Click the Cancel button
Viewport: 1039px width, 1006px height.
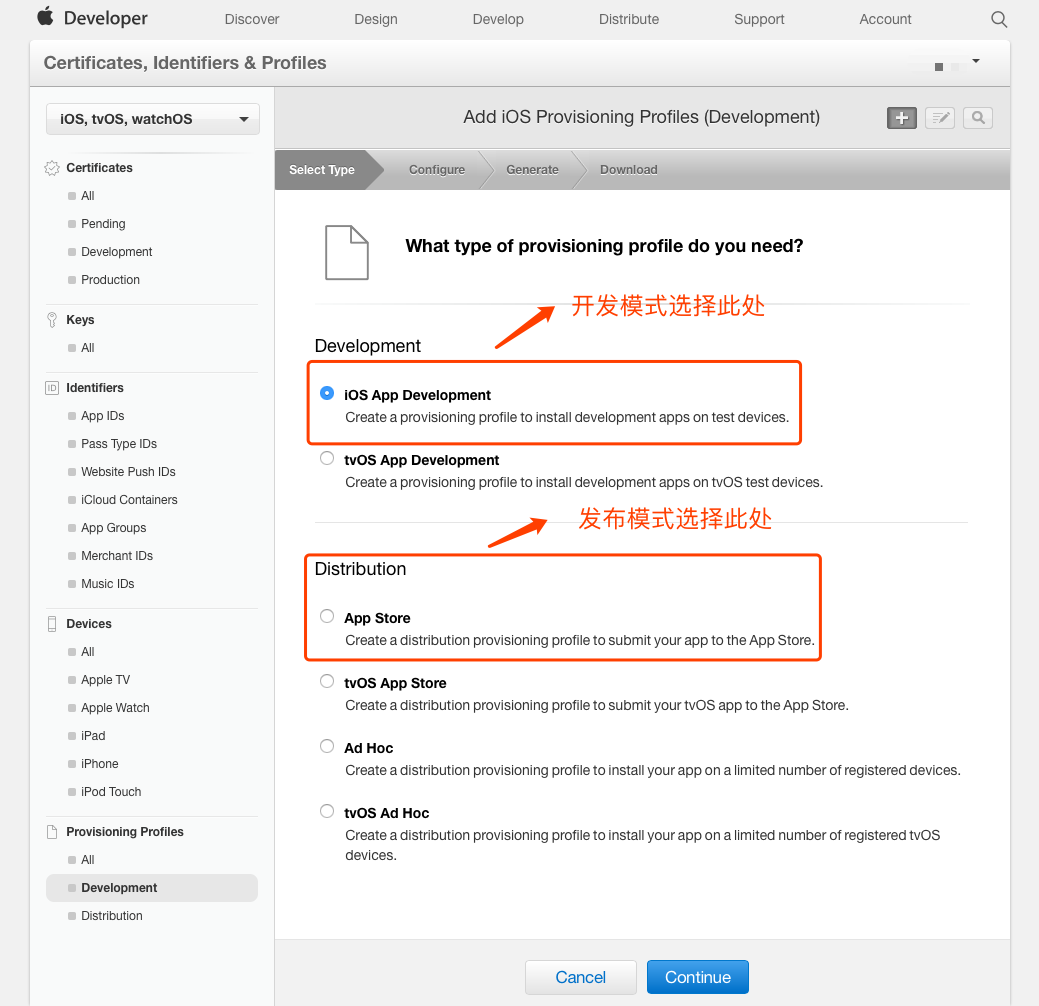[580, 977]
